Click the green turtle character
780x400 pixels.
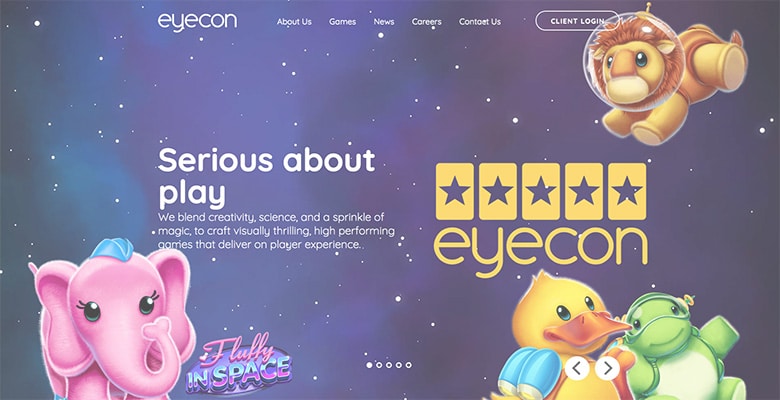click(682, 348)
